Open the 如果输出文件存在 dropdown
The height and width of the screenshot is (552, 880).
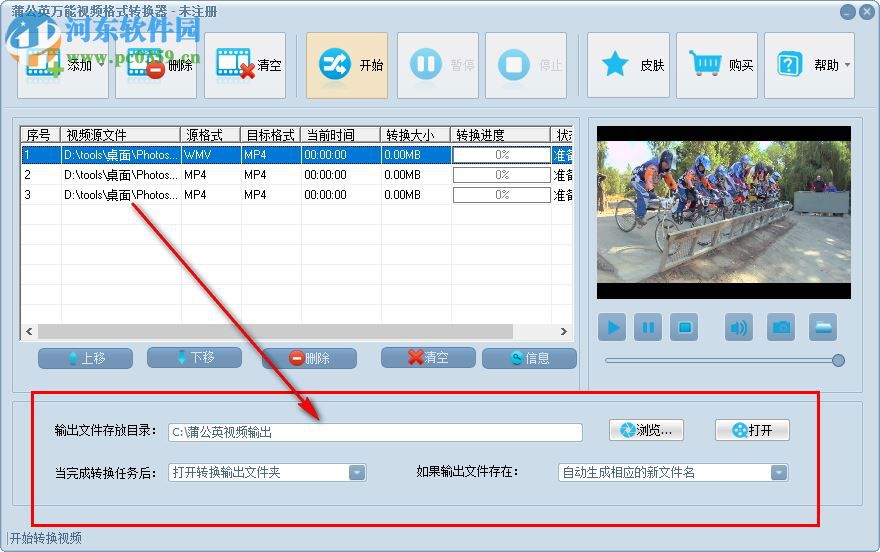tap(673, 472)
